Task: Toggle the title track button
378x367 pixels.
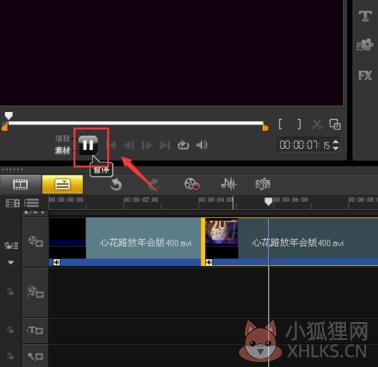Action: pos(35,330)
